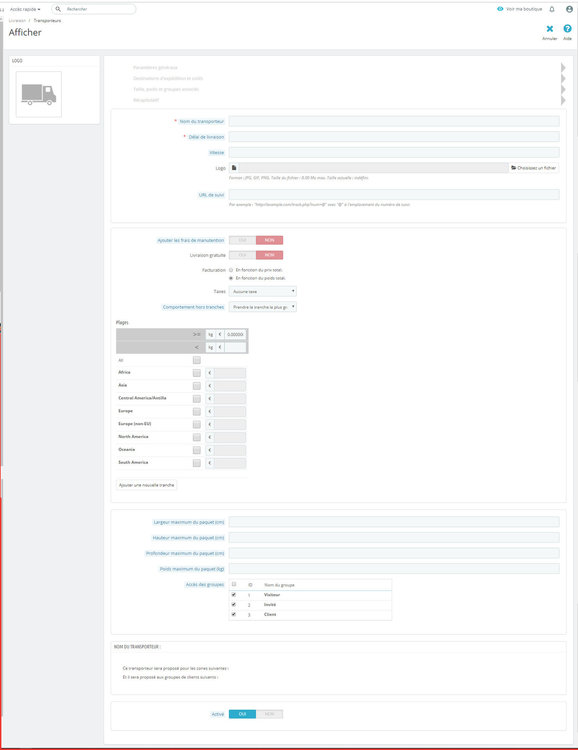Click arrow beside Destinations d'expédition step
This screenshot has width=578, height=750.
(563, 78)
